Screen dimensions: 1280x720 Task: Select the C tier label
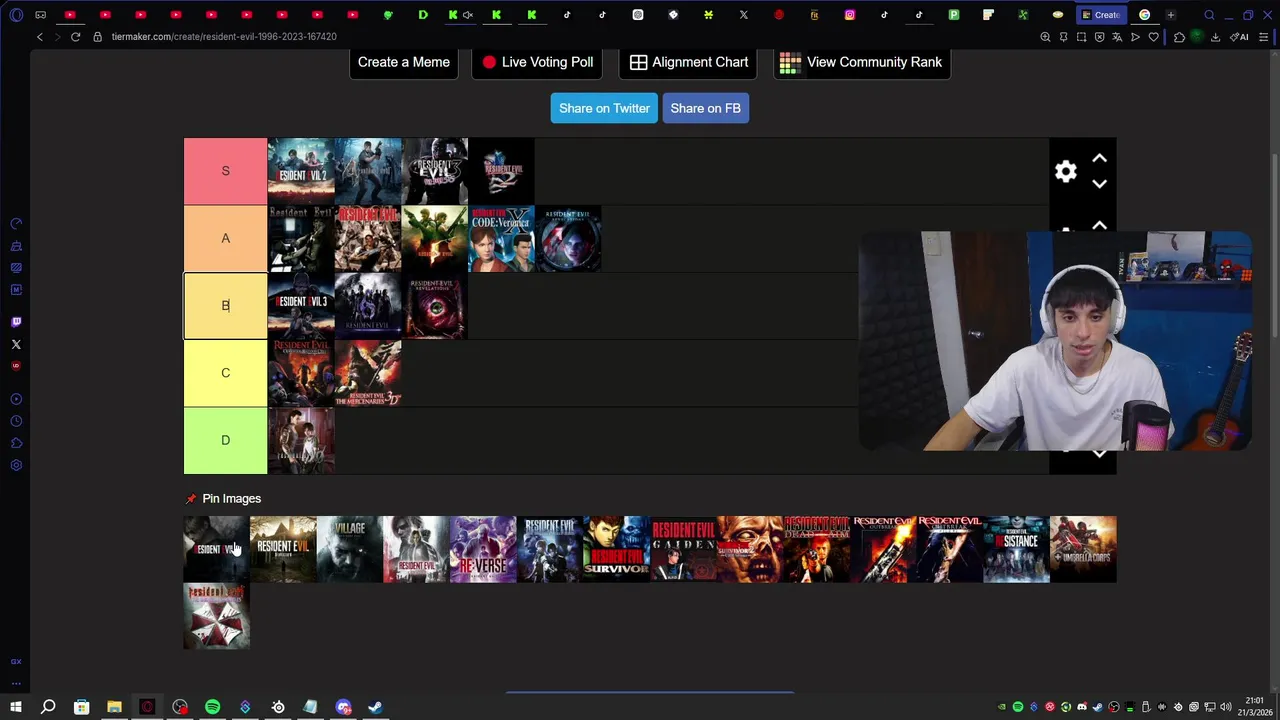pos(225,373)
